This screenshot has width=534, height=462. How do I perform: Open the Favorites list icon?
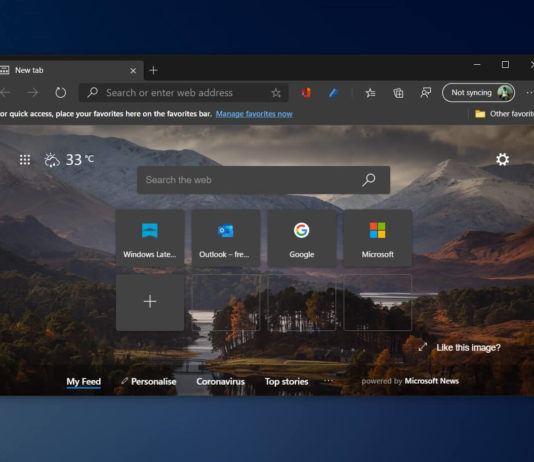(370, 93)
